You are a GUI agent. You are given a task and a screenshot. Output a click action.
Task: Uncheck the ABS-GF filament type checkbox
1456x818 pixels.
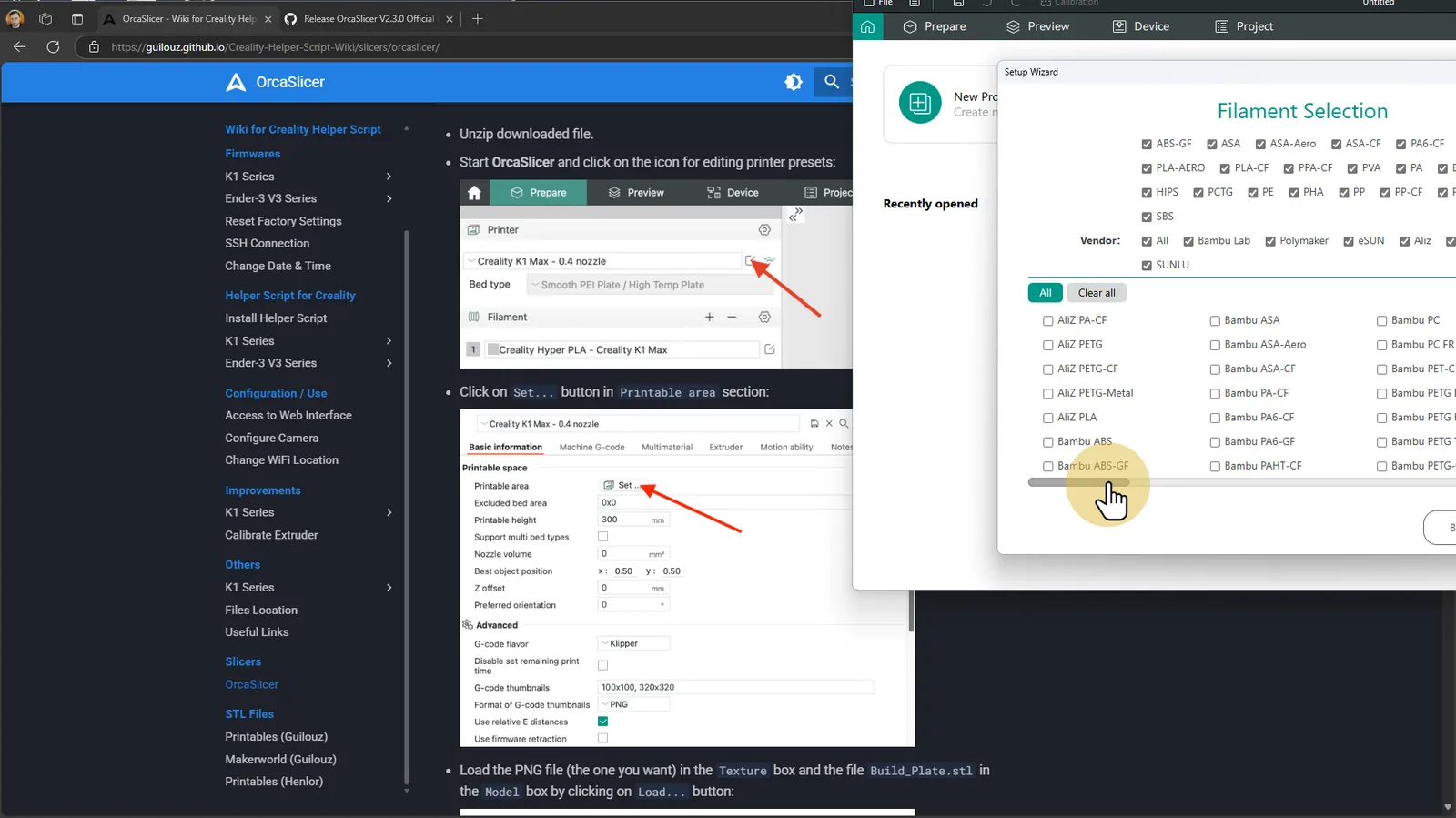pos(1147,144)
